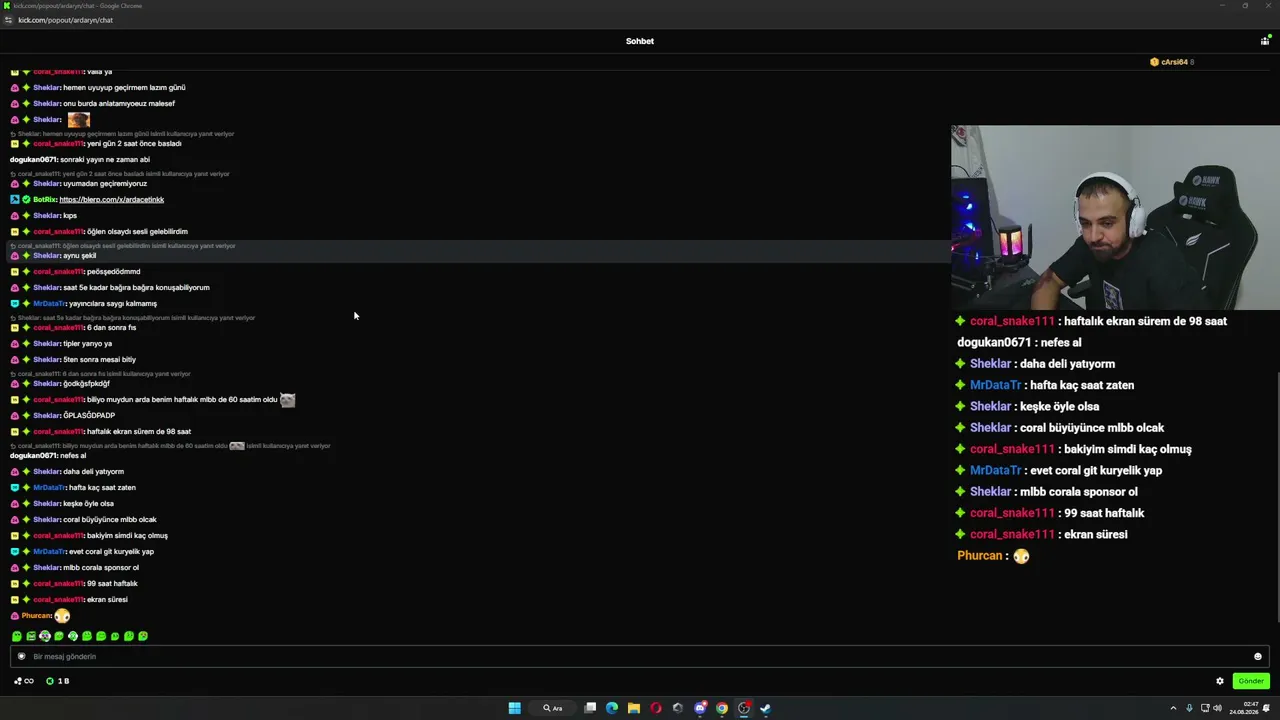Click message 'coral büyüyünce mlbb olcak'
This screenshot has width=1280, height=720.
pos(110,519)
